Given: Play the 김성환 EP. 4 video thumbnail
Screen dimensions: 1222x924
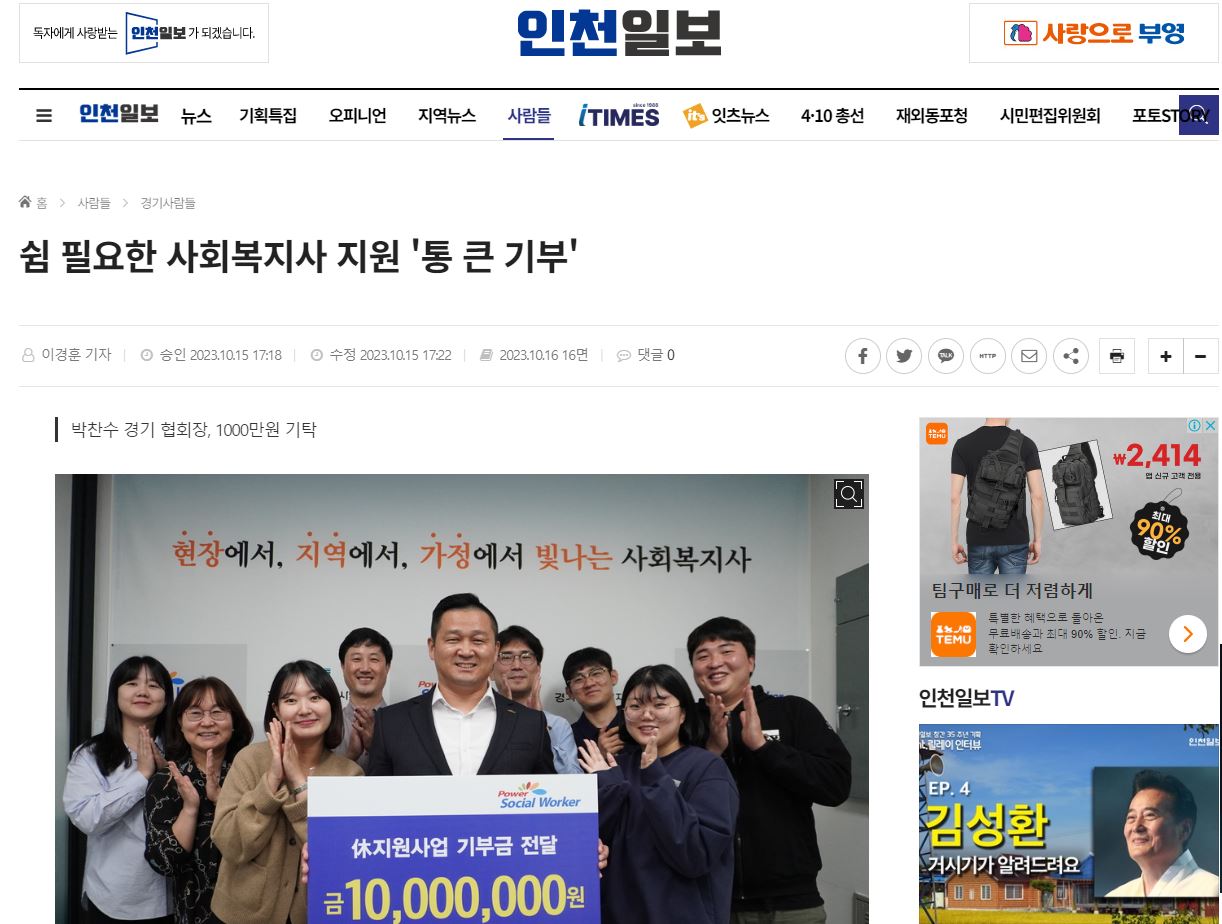Looking at the screenshot, I should [1068, 823].
